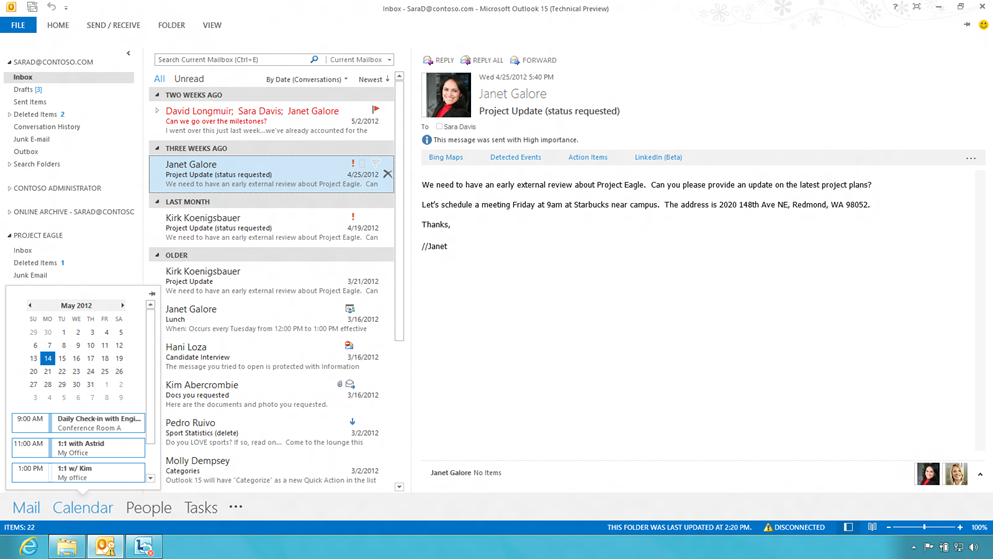
Task: Open the By Date (Conversations) arrangement dropdown
Action: tap(307, 79)
